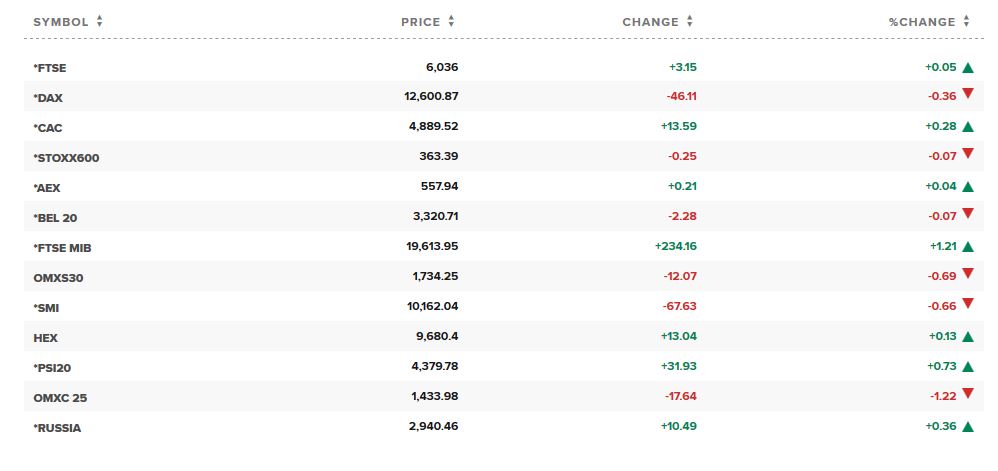The width and height of the screenshot is (998, 471).
Task: Click the change value +3.15
Action: pyautogui.click(x=683, y=67)
